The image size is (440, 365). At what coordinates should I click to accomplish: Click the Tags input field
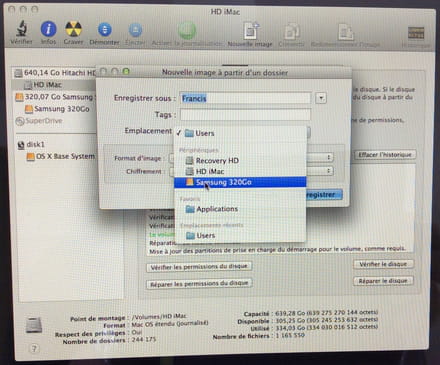coord(246,114)
